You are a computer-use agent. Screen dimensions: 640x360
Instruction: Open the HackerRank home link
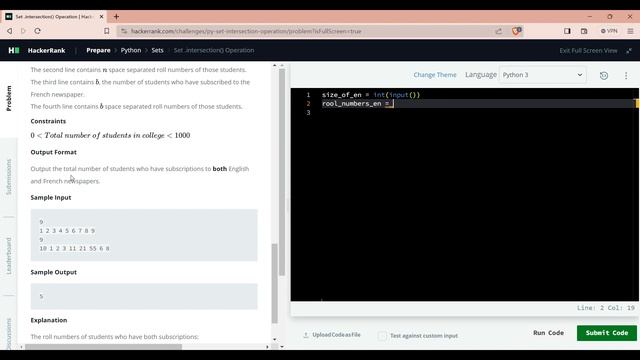[47, 50]
